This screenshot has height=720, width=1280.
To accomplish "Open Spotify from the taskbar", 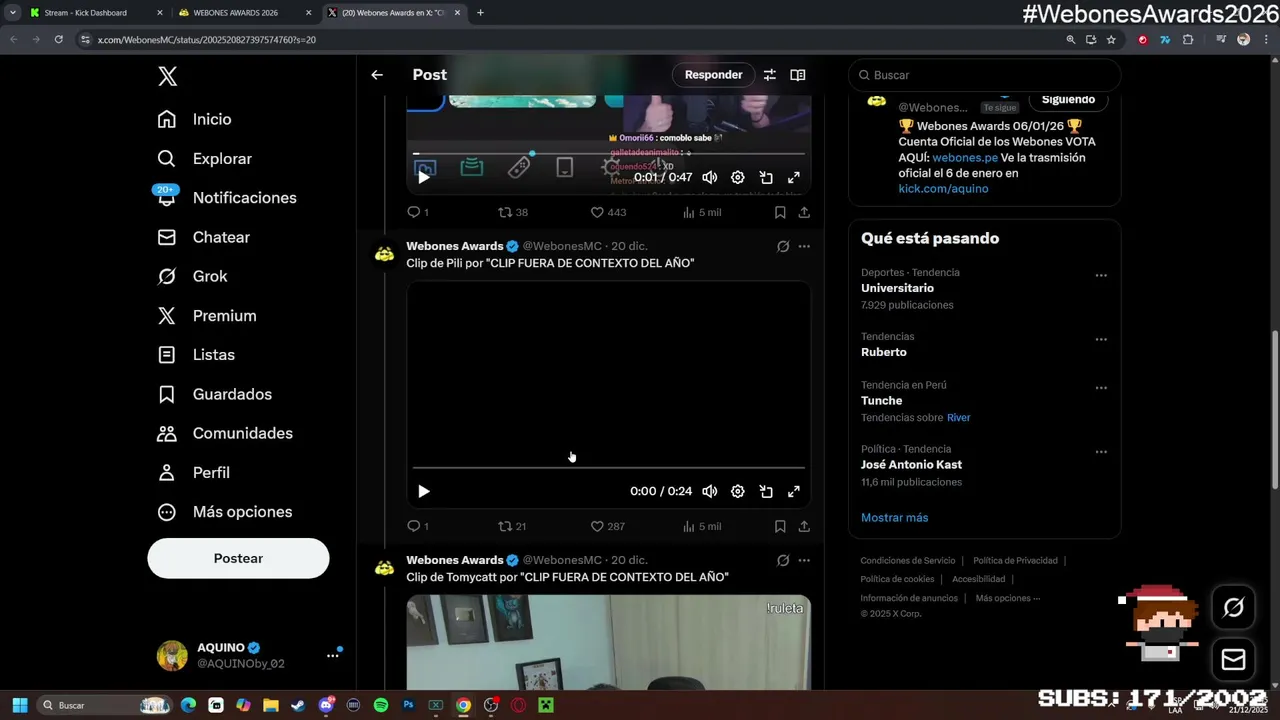I will coord(381,705).
